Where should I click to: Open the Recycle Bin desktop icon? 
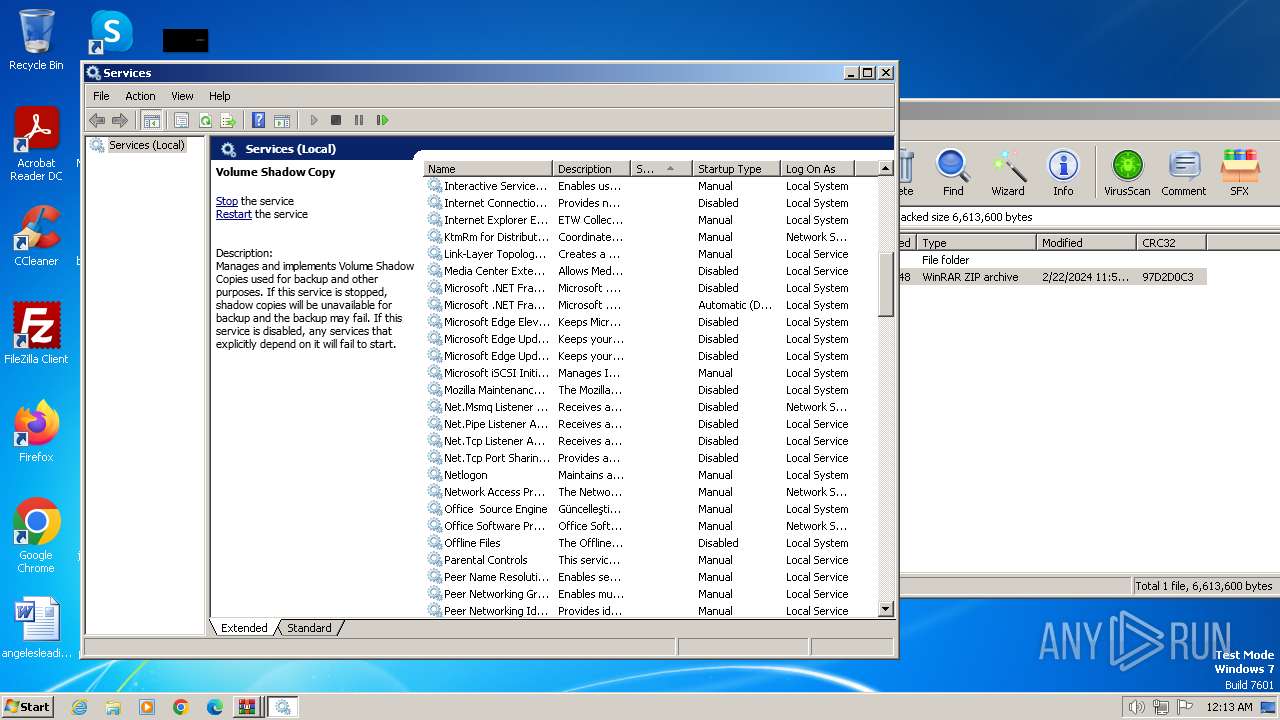pos(36,40)
